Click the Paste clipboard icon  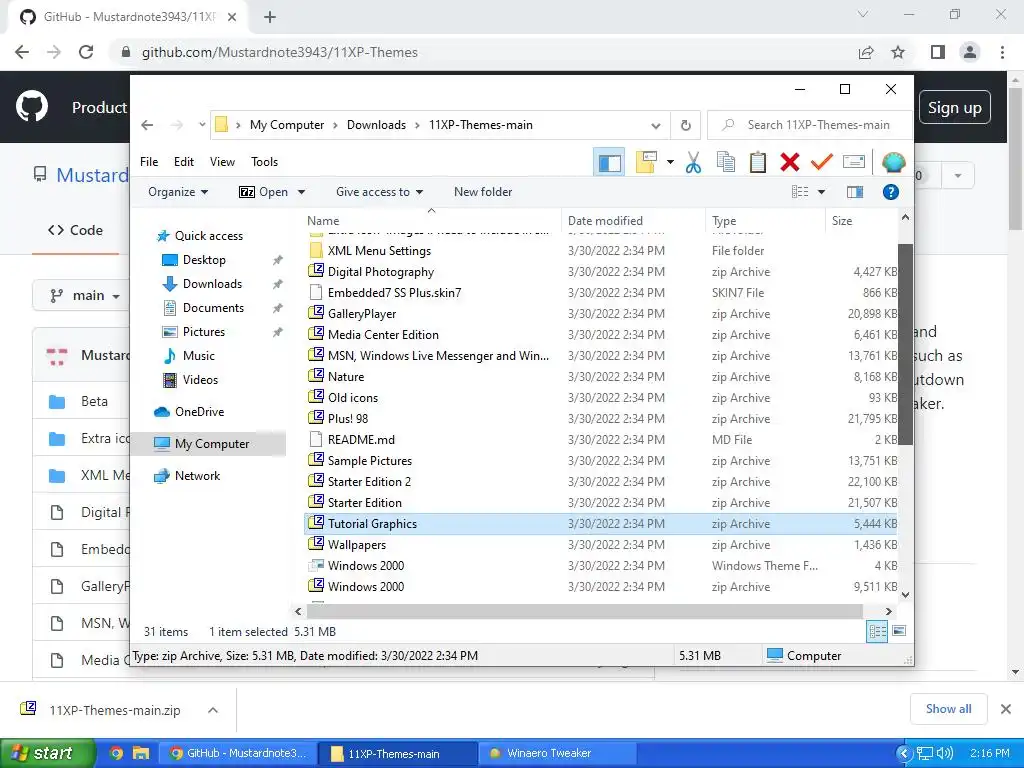(x=758, y=162)
